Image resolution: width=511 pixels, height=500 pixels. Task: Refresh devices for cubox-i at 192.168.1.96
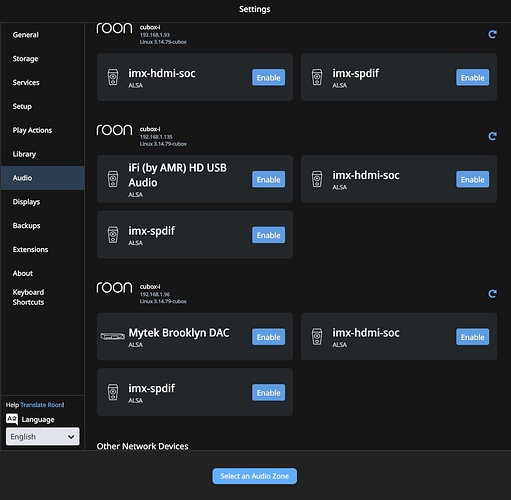pos(492,294)
